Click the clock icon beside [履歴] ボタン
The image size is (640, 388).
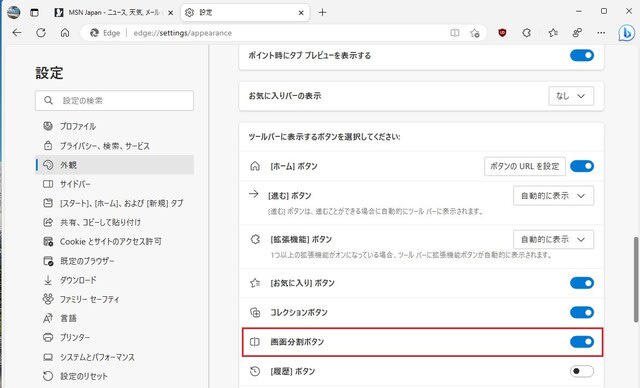(255, 371)
